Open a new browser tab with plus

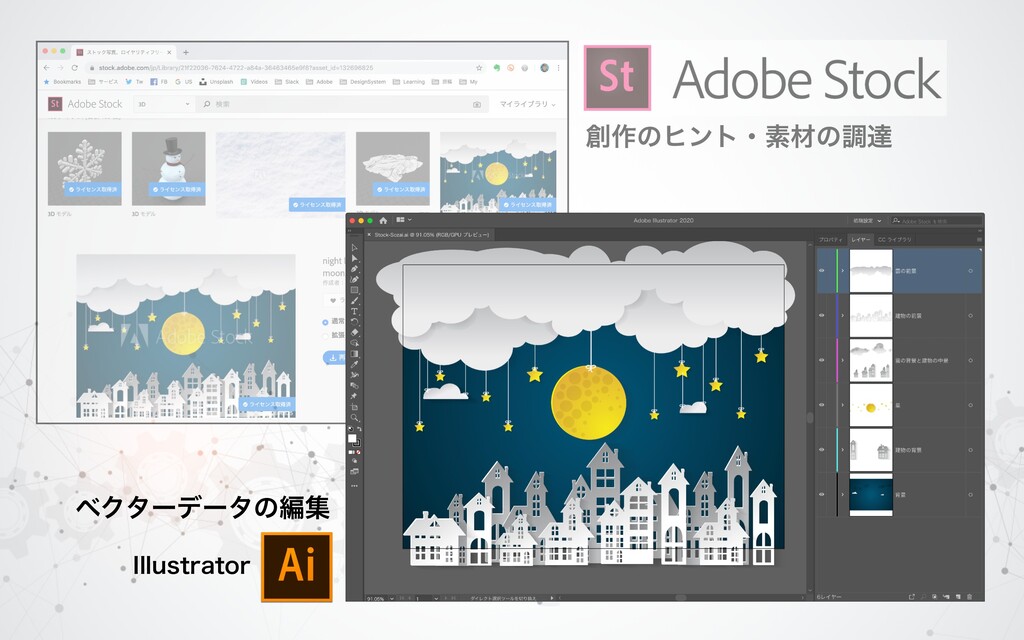point(186,52)
